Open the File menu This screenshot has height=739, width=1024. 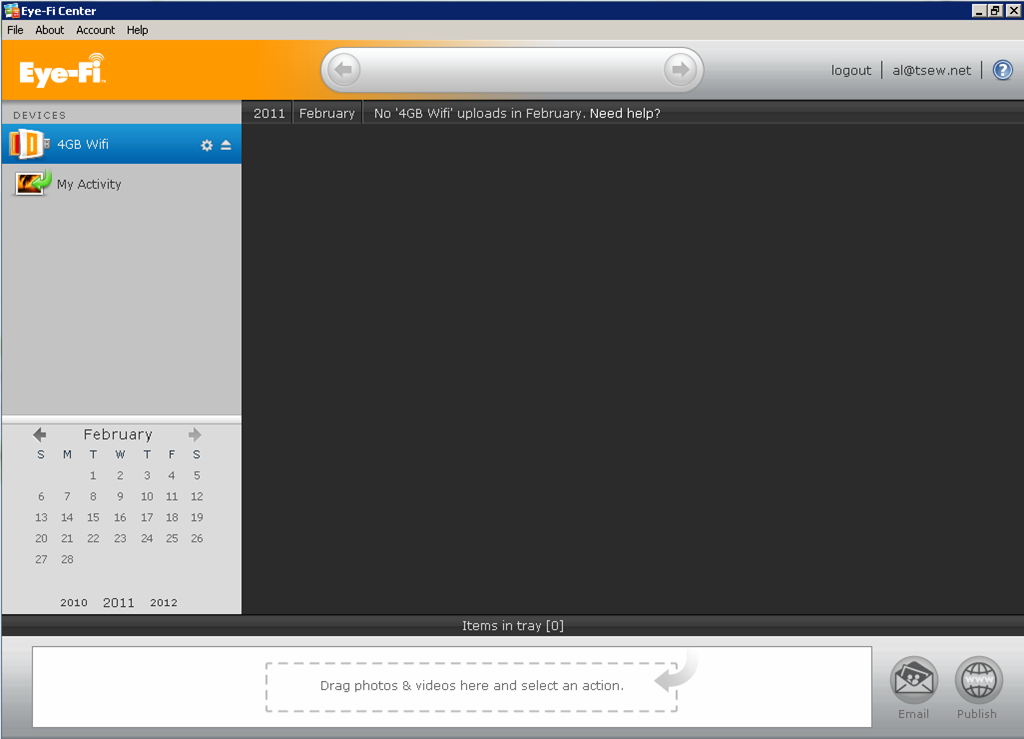click(x=15, y=30)
